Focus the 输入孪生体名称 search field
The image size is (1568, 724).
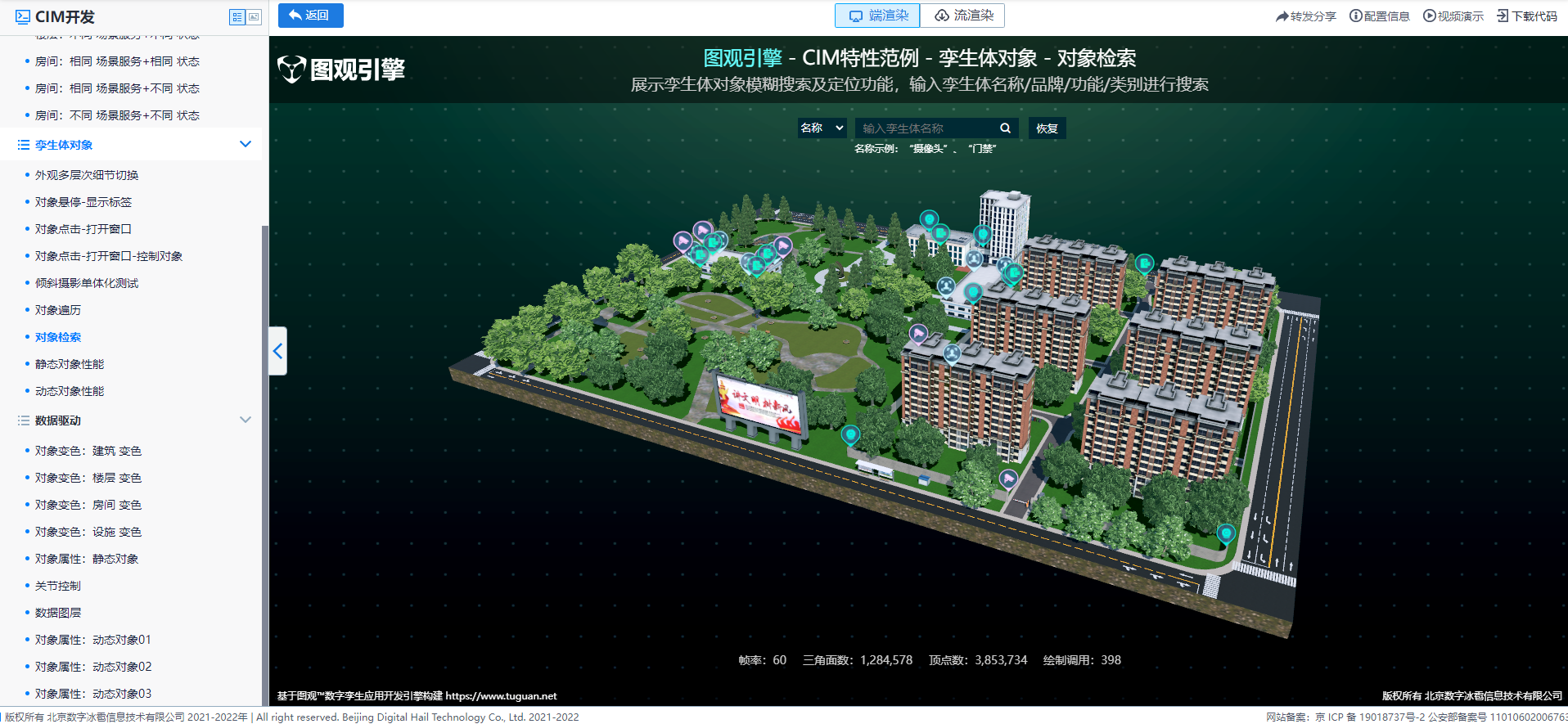pyautogui.click(x=925, y=128)
